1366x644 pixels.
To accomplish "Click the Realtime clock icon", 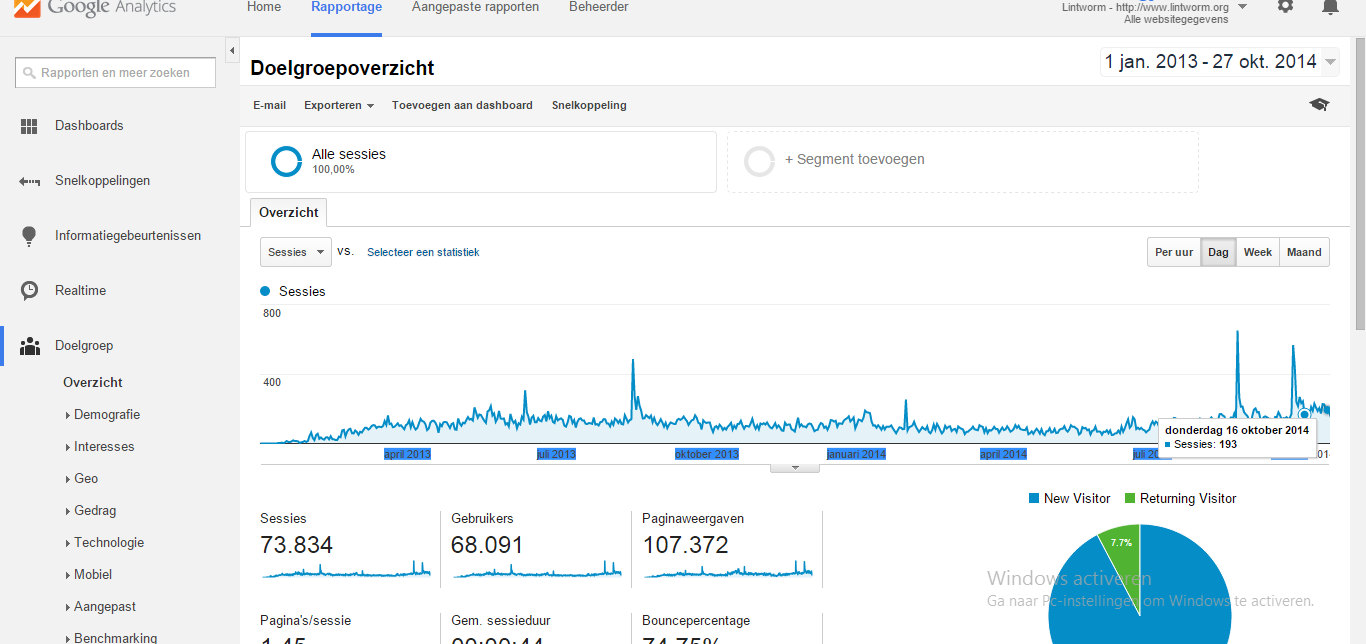I will 30,291.
